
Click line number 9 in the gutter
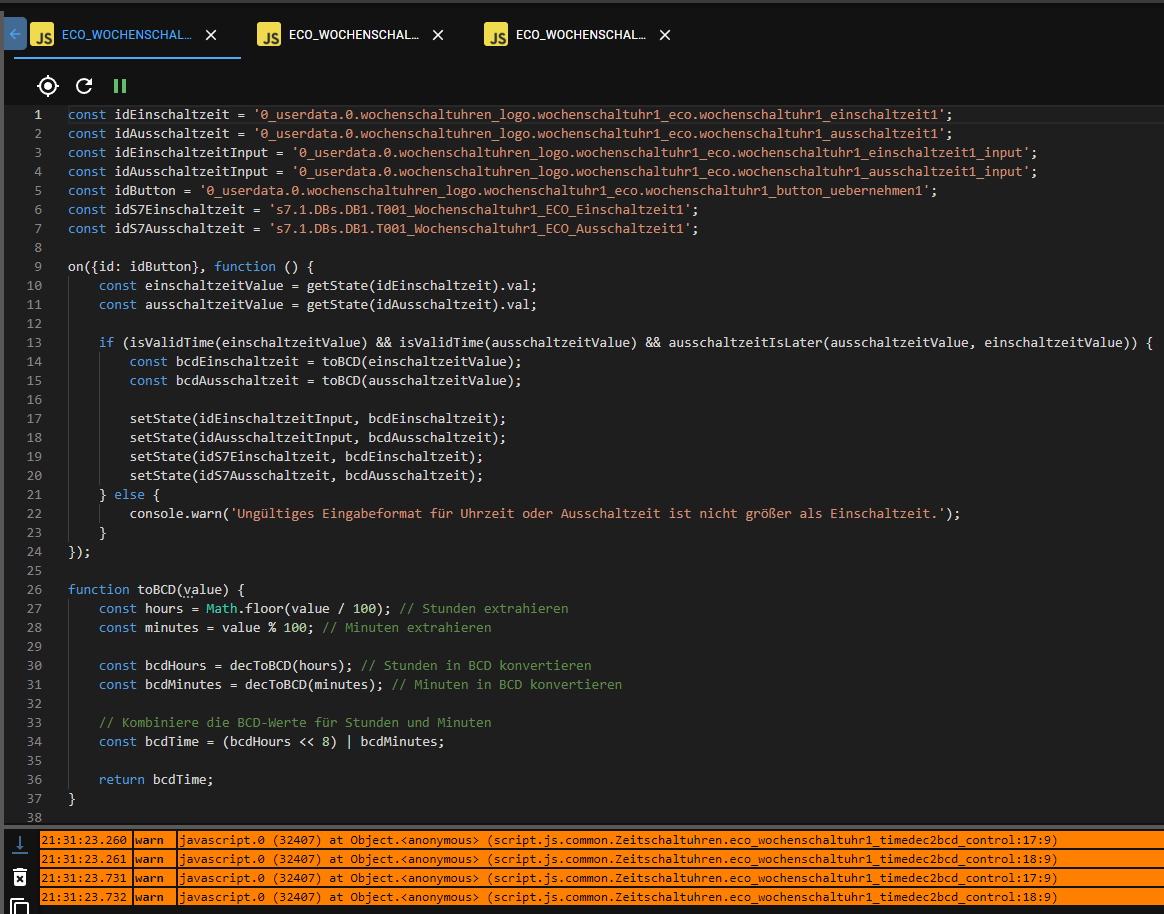pyautogui.click(x=38, y=266)
